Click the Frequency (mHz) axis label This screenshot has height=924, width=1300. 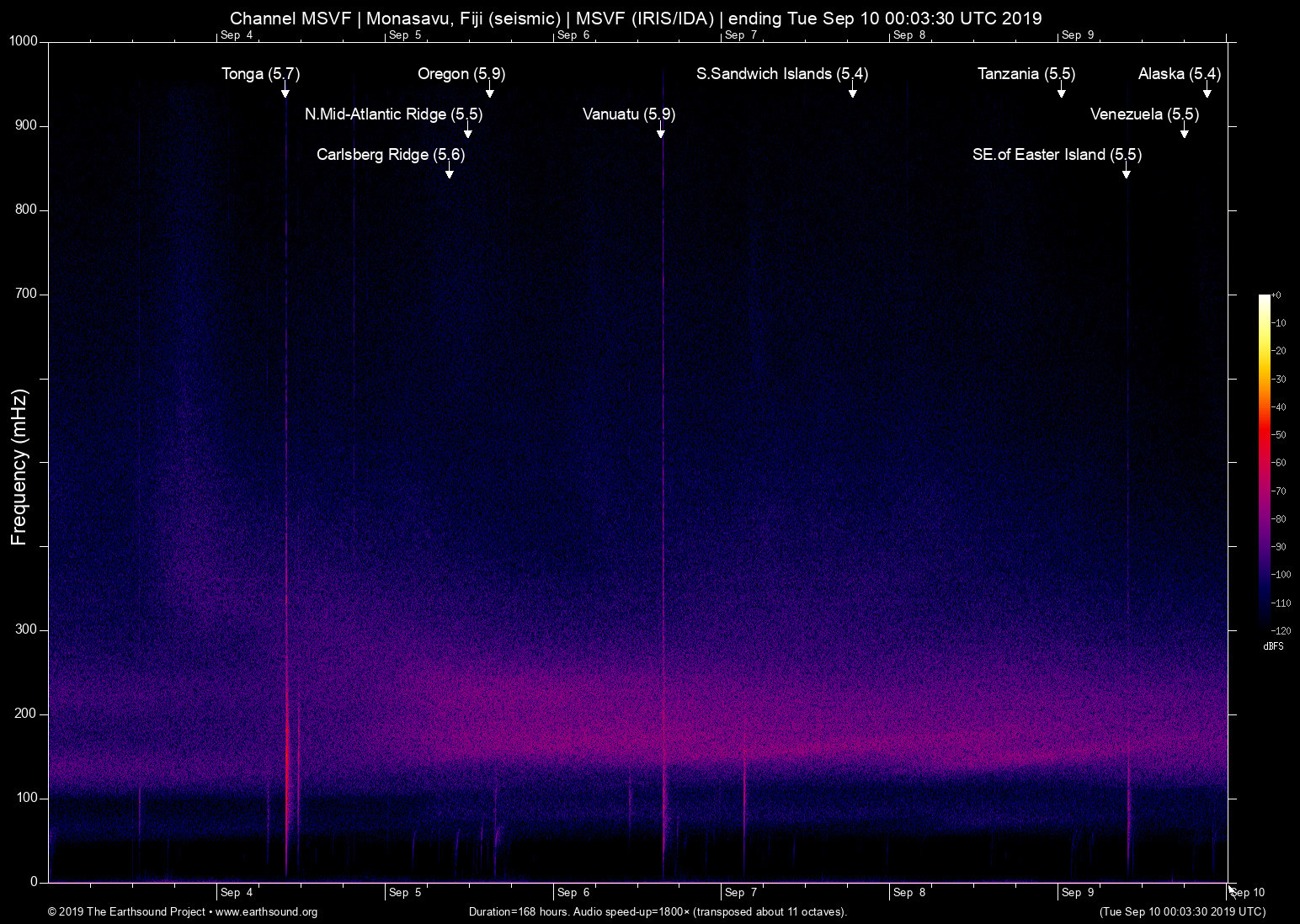tap(19, 467)
